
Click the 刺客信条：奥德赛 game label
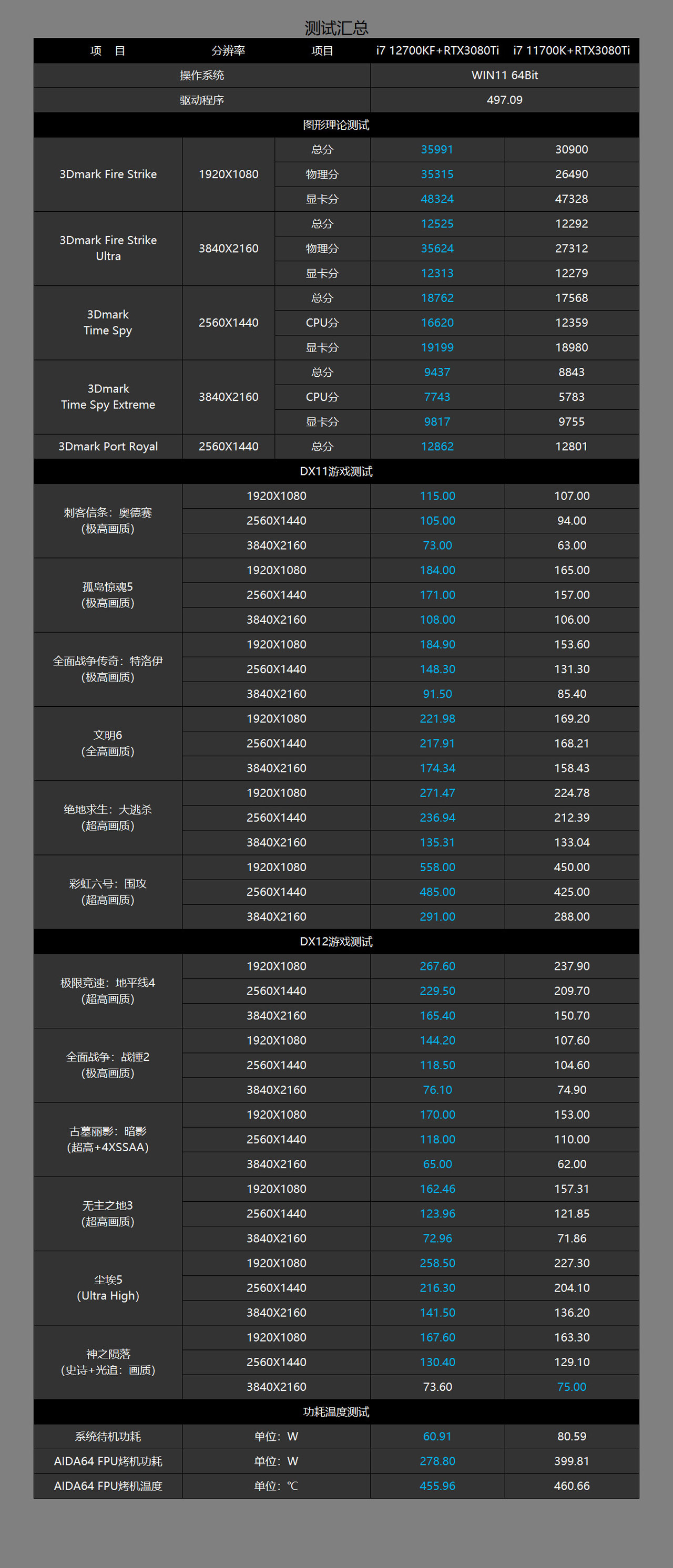(x=108, y=520)
